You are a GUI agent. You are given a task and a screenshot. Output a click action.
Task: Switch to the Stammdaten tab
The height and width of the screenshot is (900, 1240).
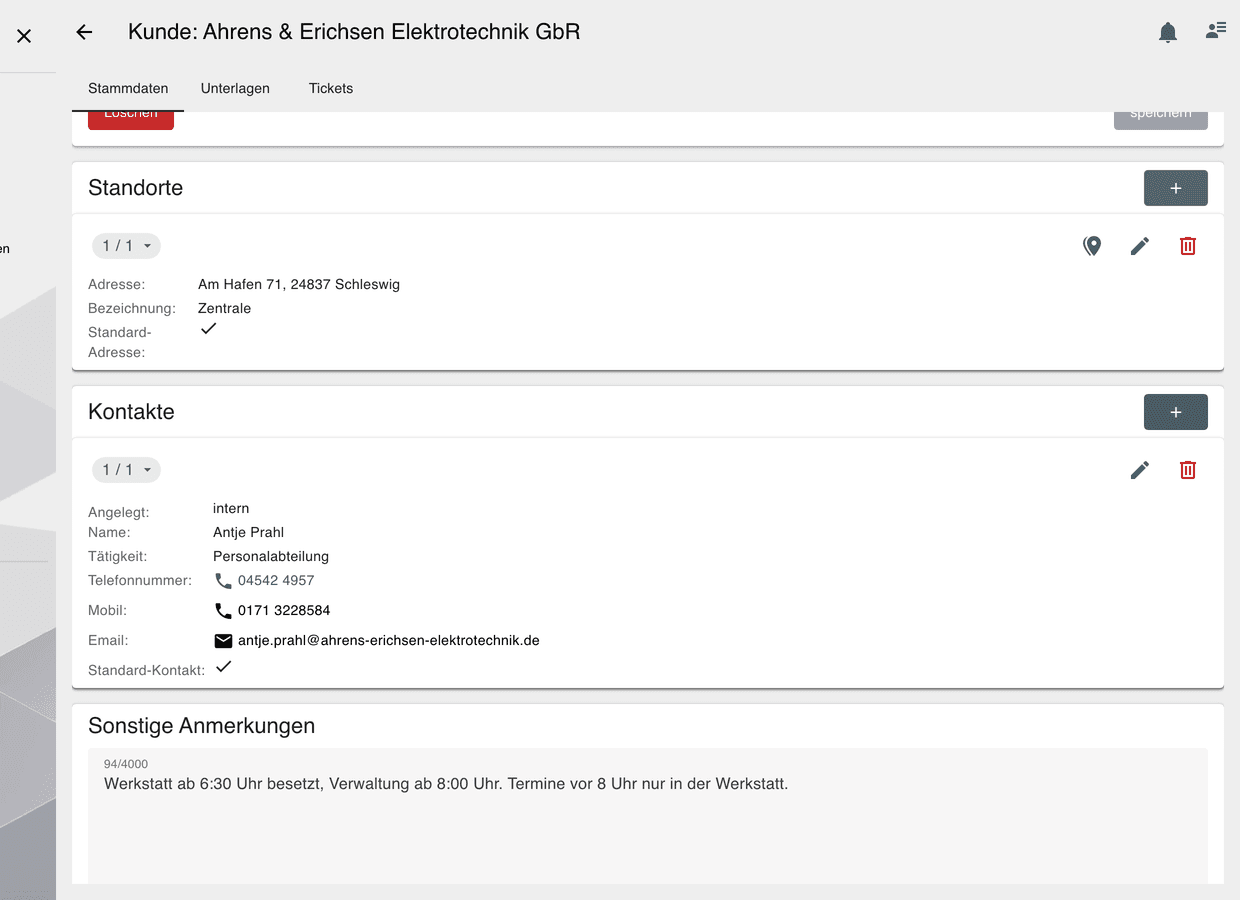pyautogui.click(x=128, y=88)
